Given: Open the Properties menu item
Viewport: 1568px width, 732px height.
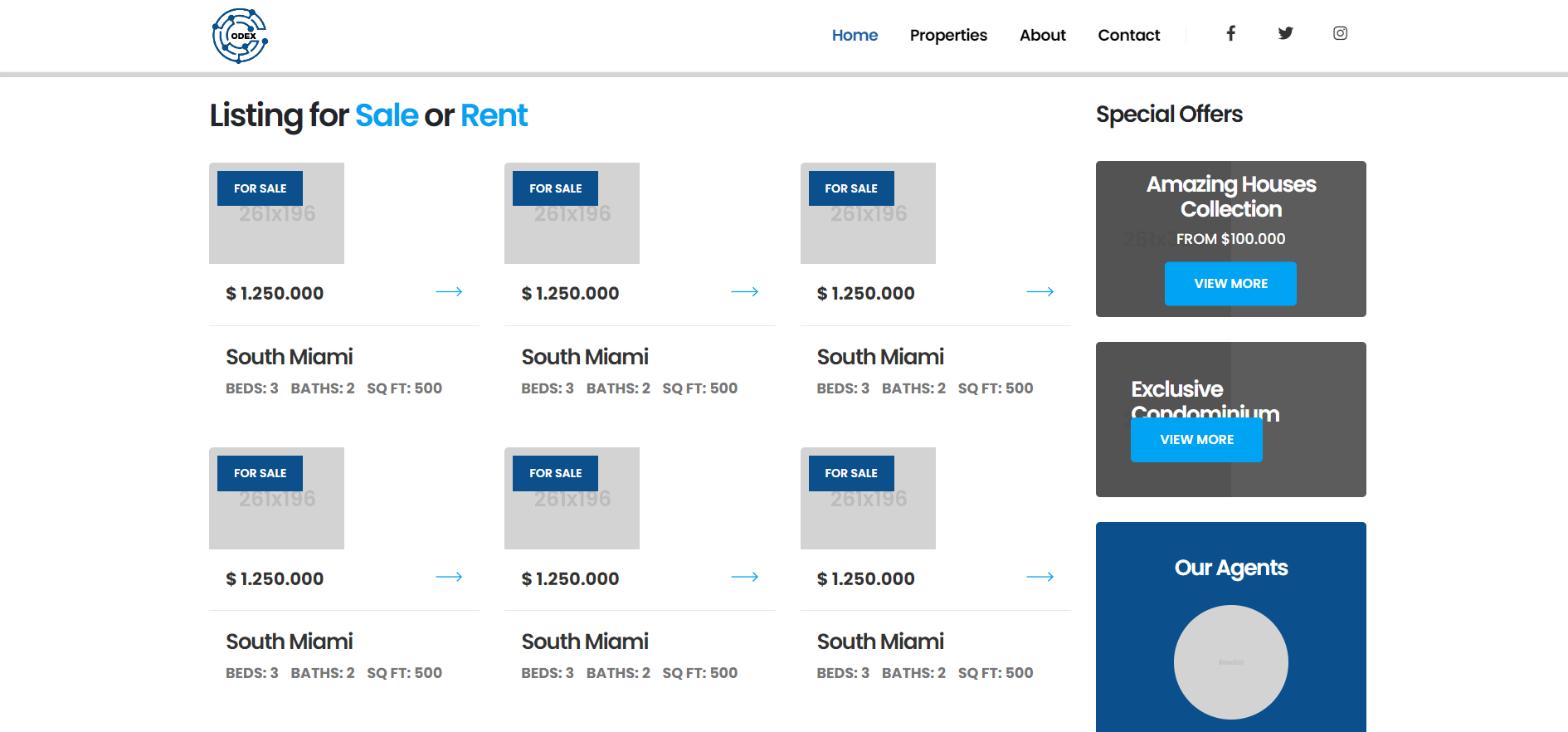Looking at the screenshot, I should (x=948, y=35).
